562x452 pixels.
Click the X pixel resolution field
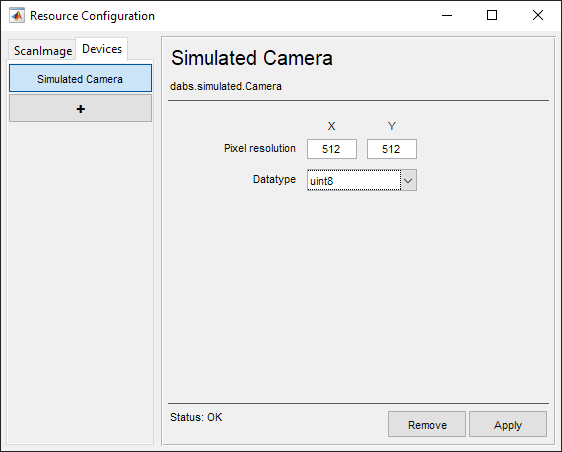pos(332,149)
